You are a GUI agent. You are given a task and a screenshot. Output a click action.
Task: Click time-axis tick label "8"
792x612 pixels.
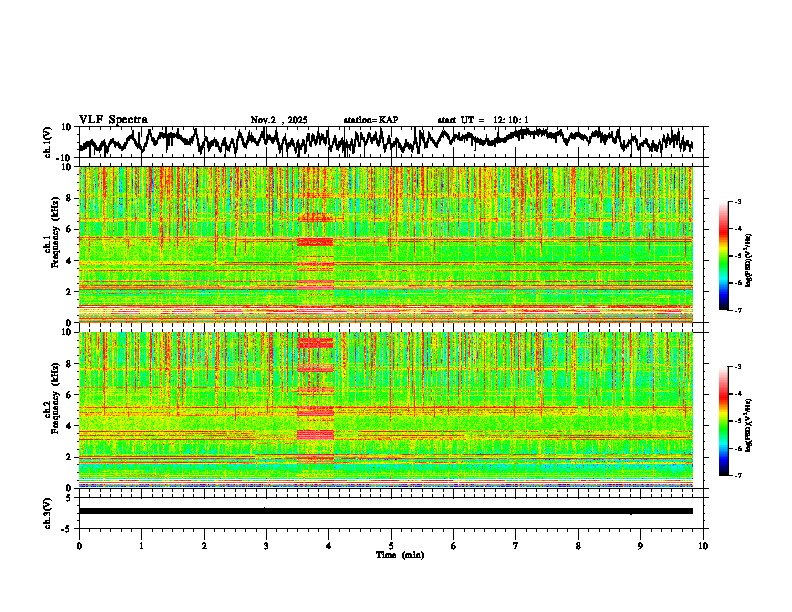[x=578, y=546]
